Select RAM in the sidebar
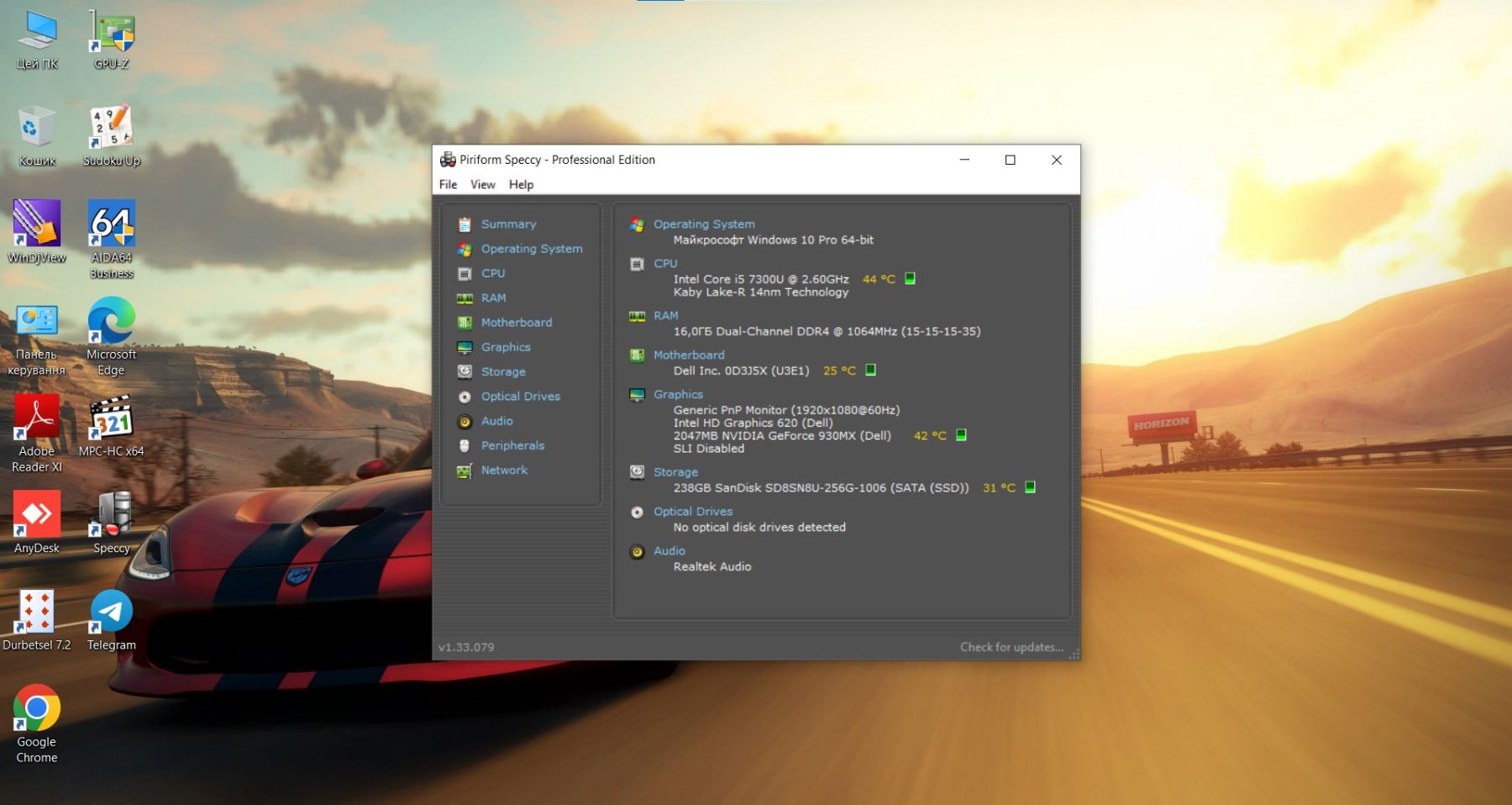The width and height of the screenshot is (1512, 805). 493,297
